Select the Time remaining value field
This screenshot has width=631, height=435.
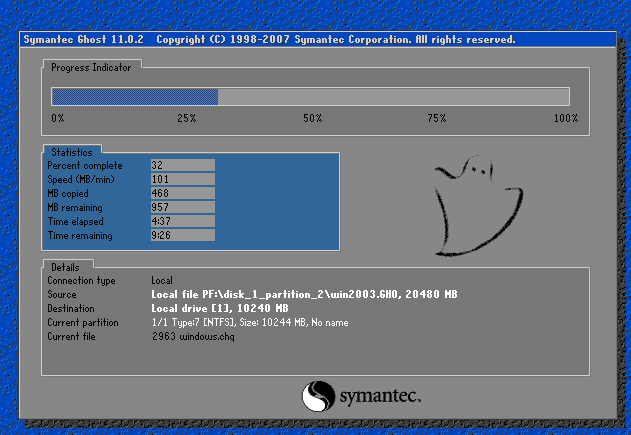pyautogui.click(x=182, y=235)
